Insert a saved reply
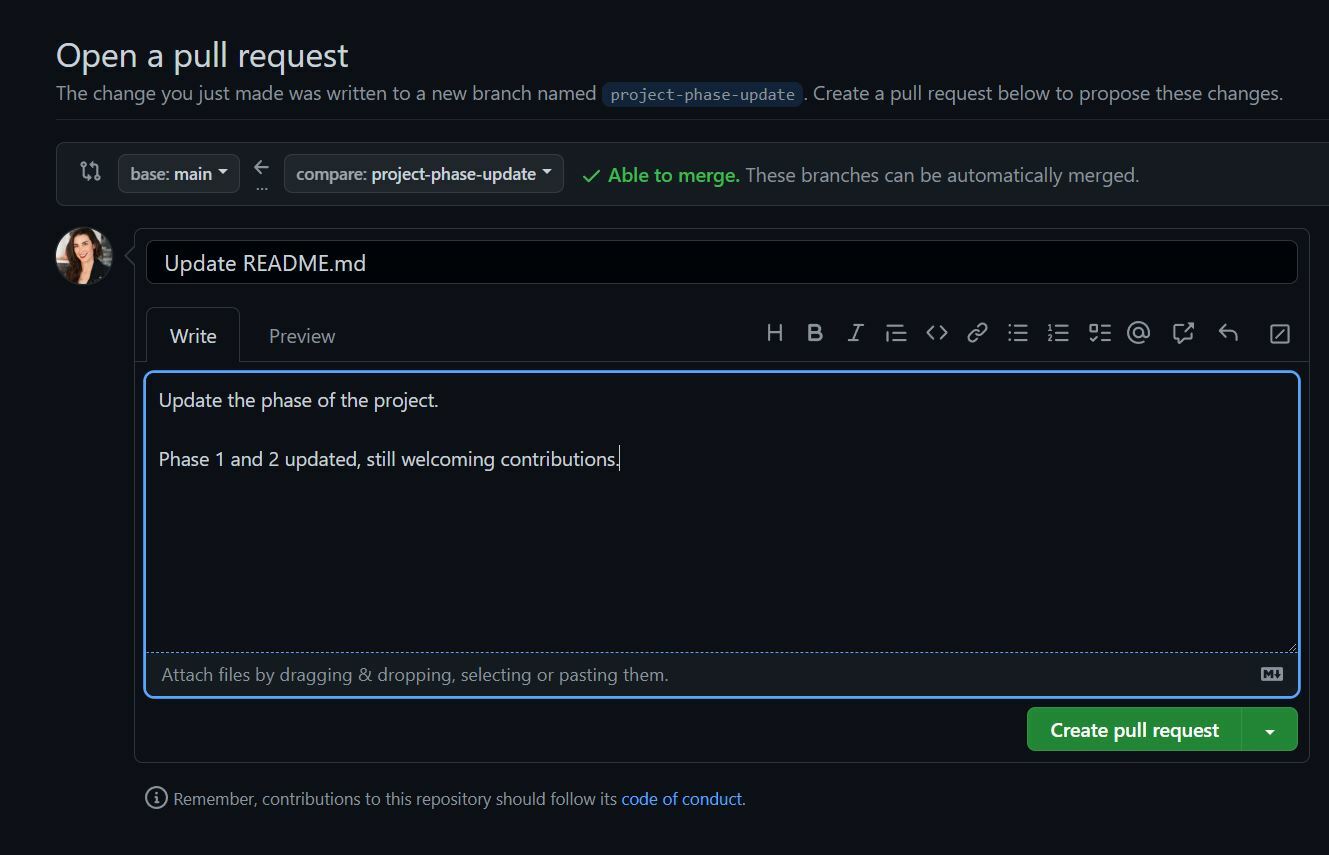 click(1228, 333)
